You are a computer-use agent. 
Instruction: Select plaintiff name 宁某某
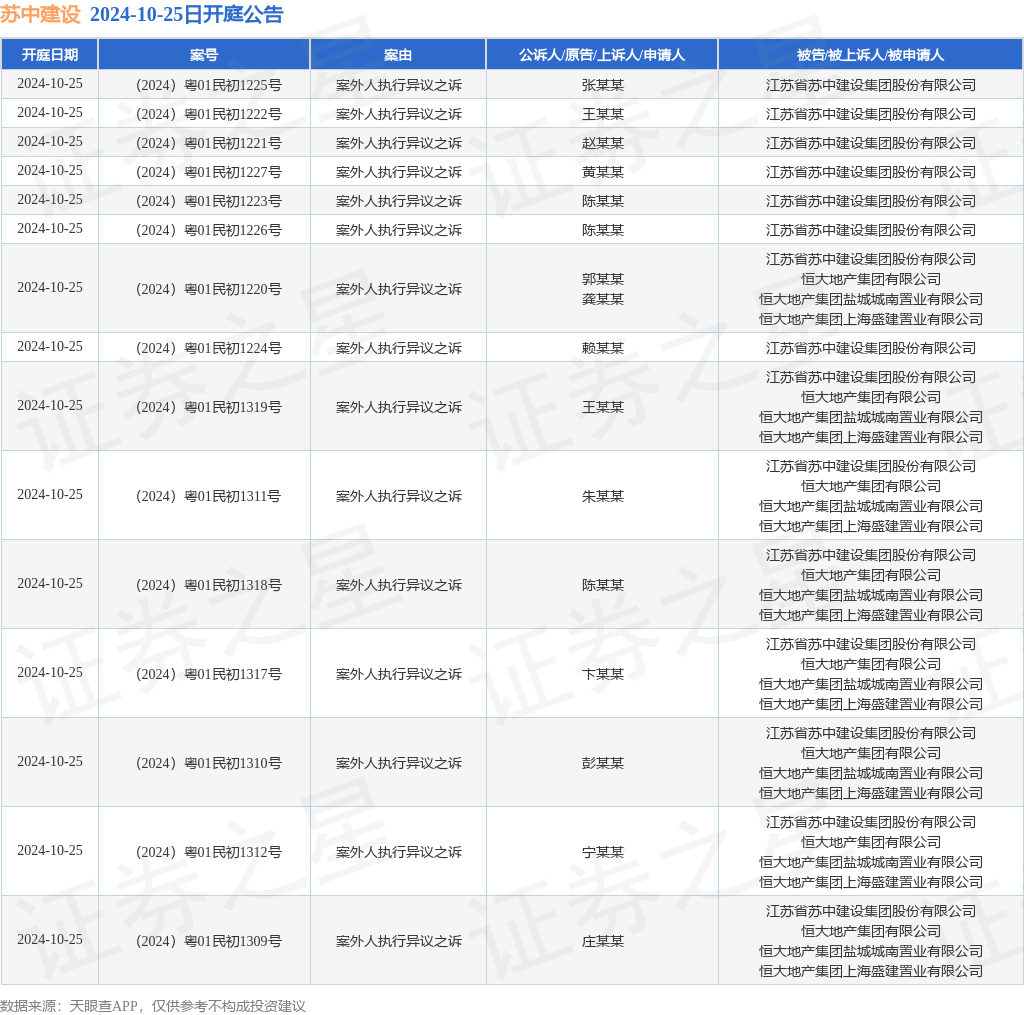(x=603, y=852)
